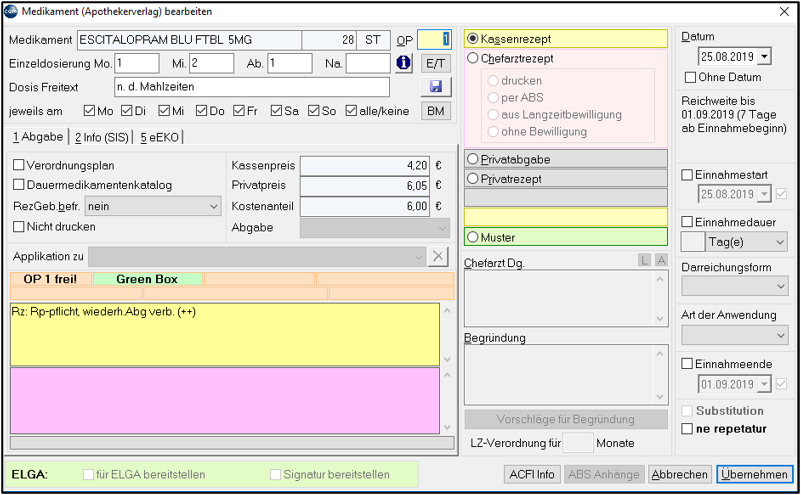The height and width of the screenshot is (495, 801).
Task: Toggle the alle/keine checkbox
Action: point(351,111)
